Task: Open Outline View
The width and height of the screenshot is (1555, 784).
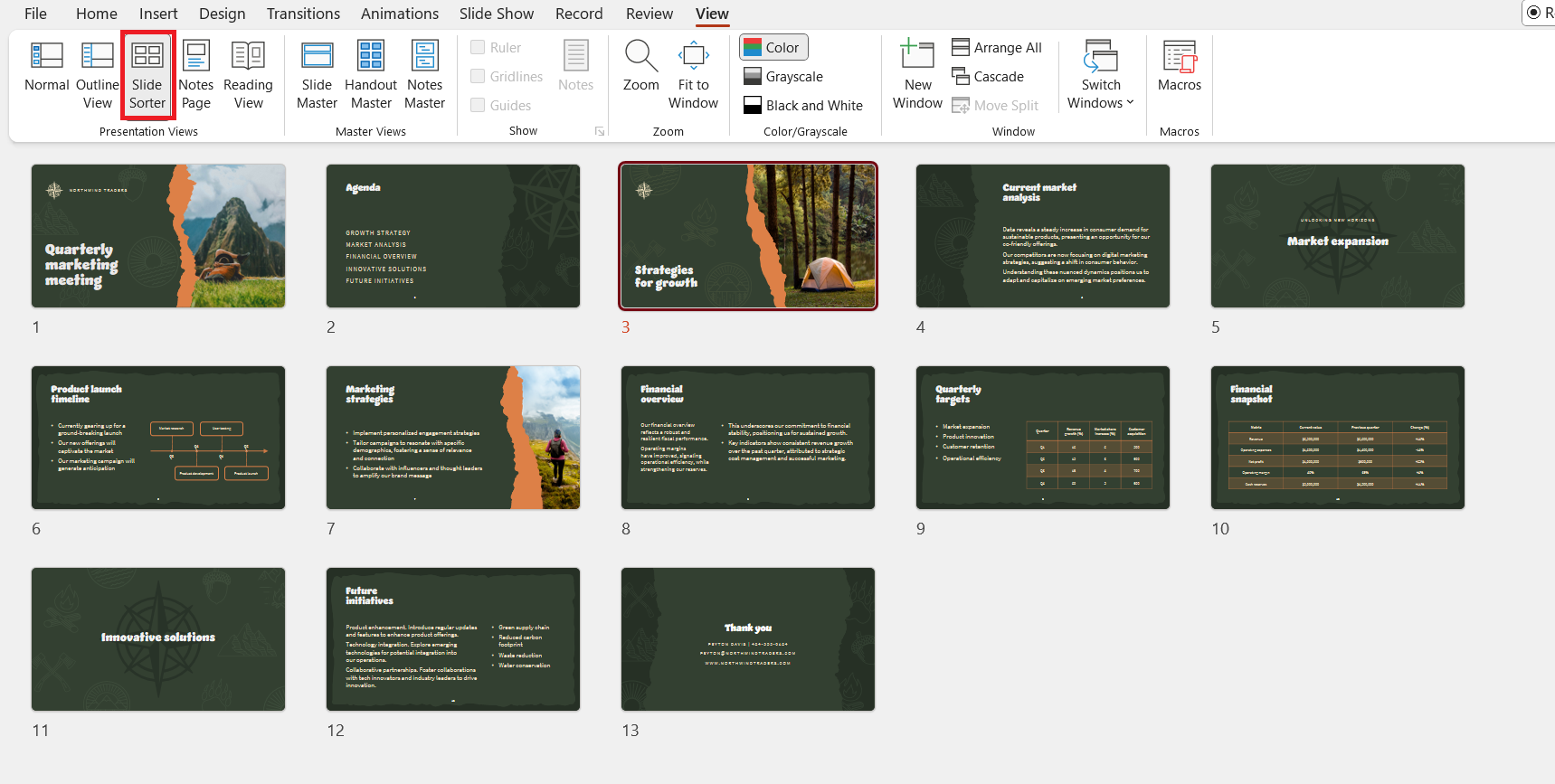Action: pyautogui.click(x=97, y=76)
